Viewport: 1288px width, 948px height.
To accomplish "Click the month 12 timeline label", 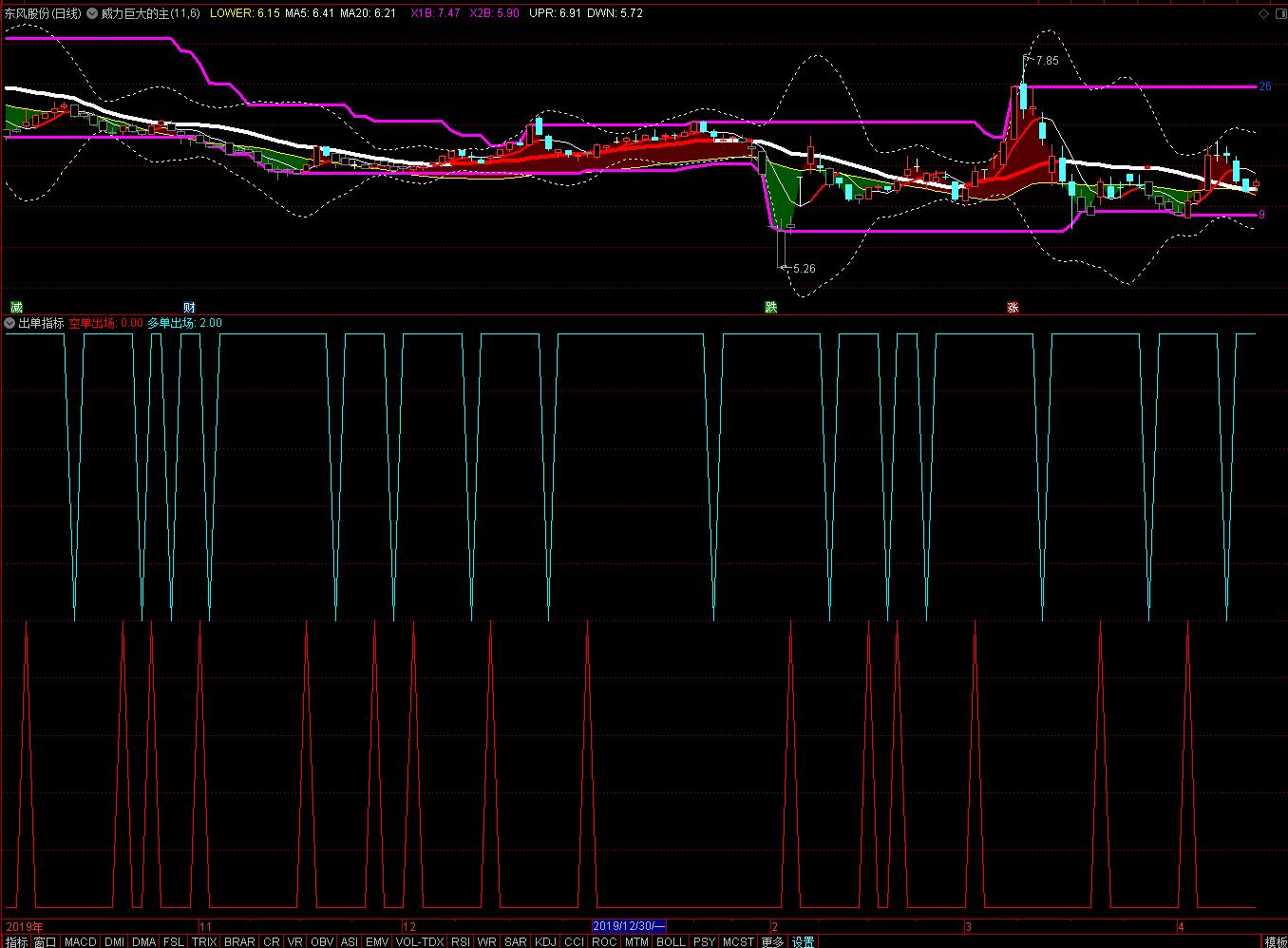I will pos(409,926).
